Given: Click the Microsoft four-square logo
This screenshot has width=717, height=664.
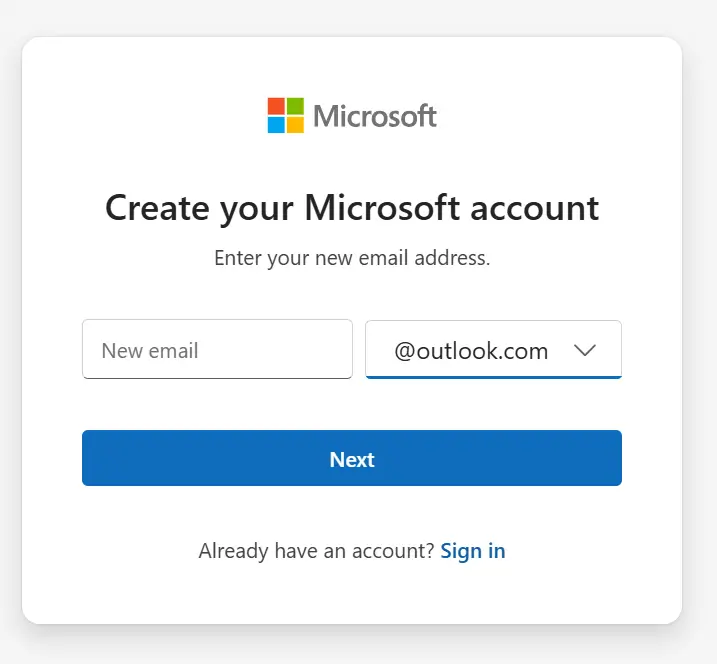Looking at the screenshot, I should 285,116.
